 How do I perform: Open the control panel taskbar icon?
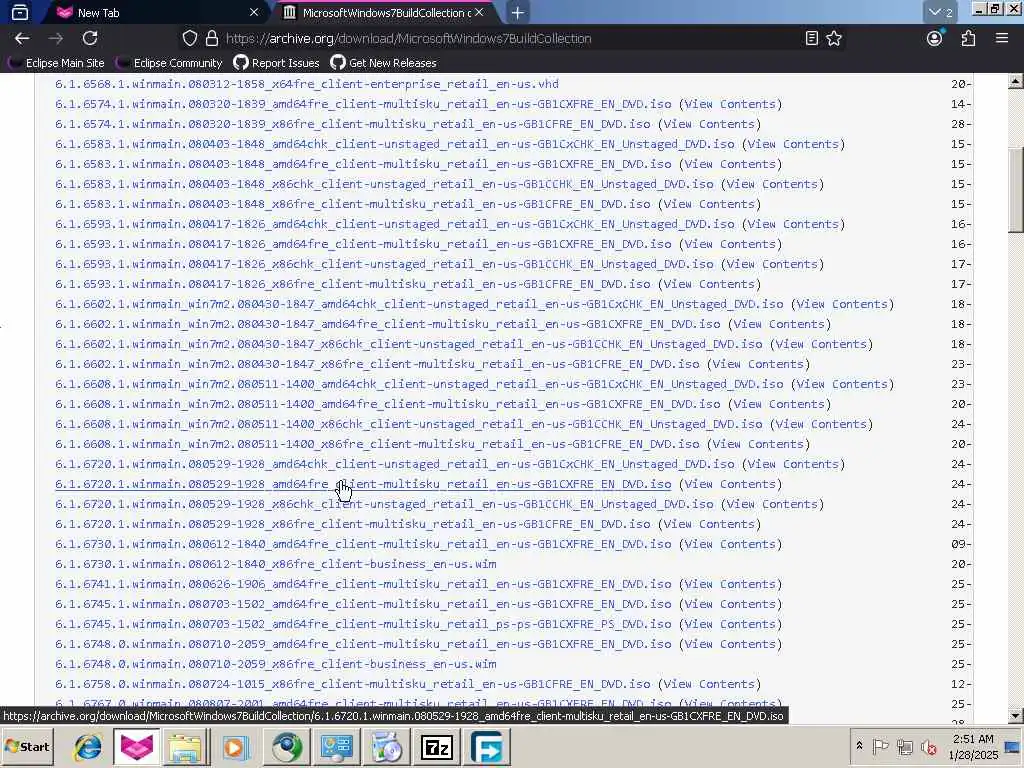[x=336, y=747]
